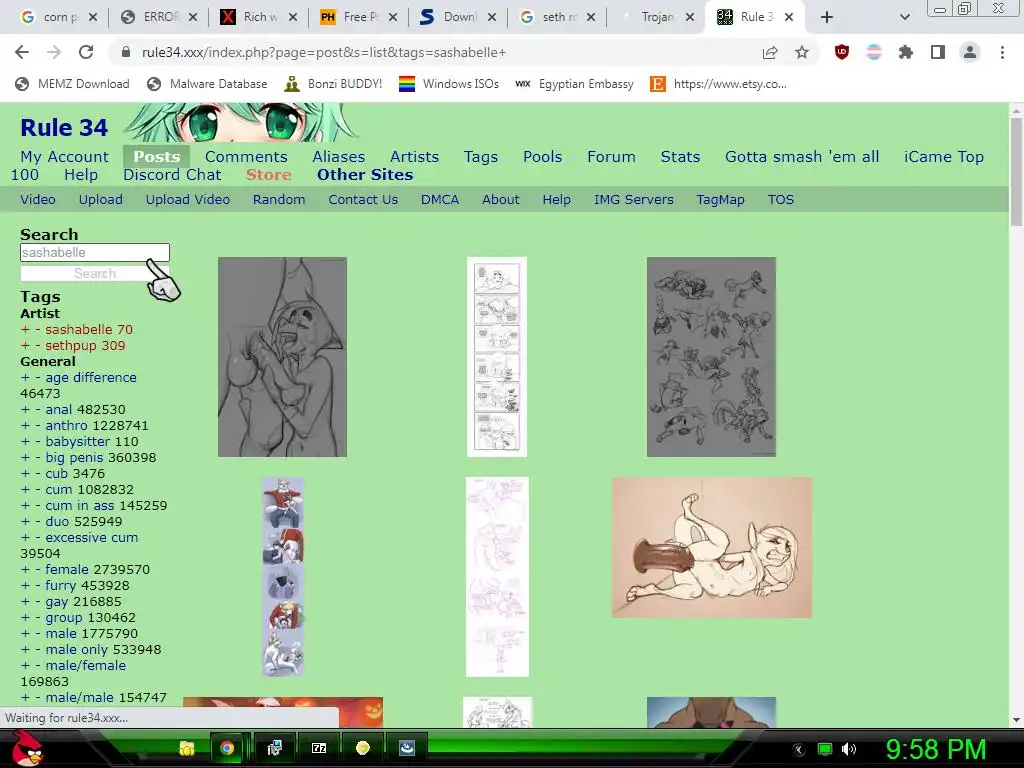This screenshot has height=768, width=1024.
Task: Show hidden system tray icons
Action: tap(799, 750)
